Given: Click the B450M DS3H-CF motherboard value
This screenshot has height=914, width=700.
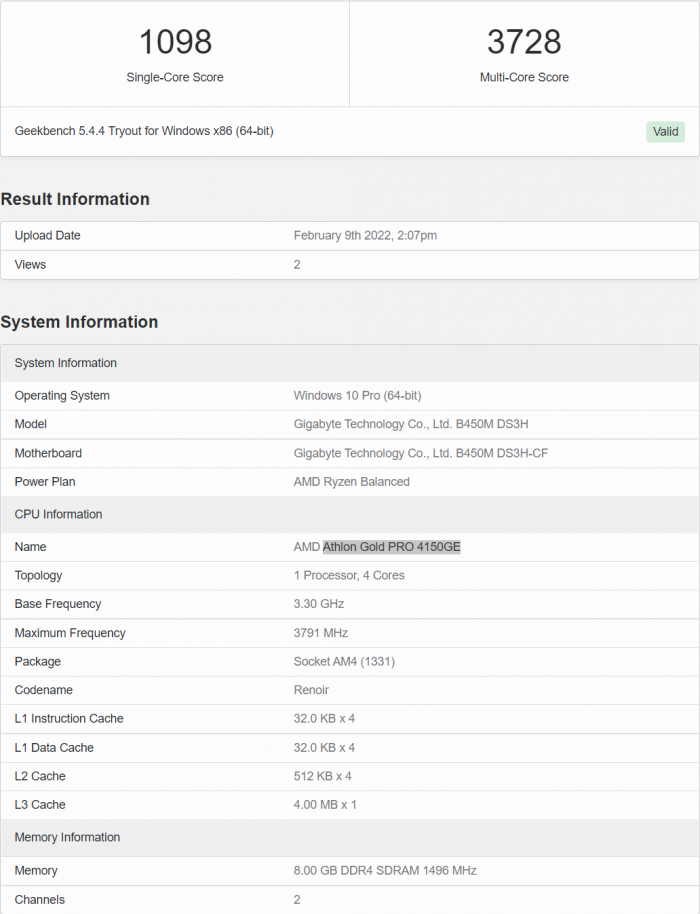Looking at the screenshot, I should pyautogui.click(x=420, y=454).
